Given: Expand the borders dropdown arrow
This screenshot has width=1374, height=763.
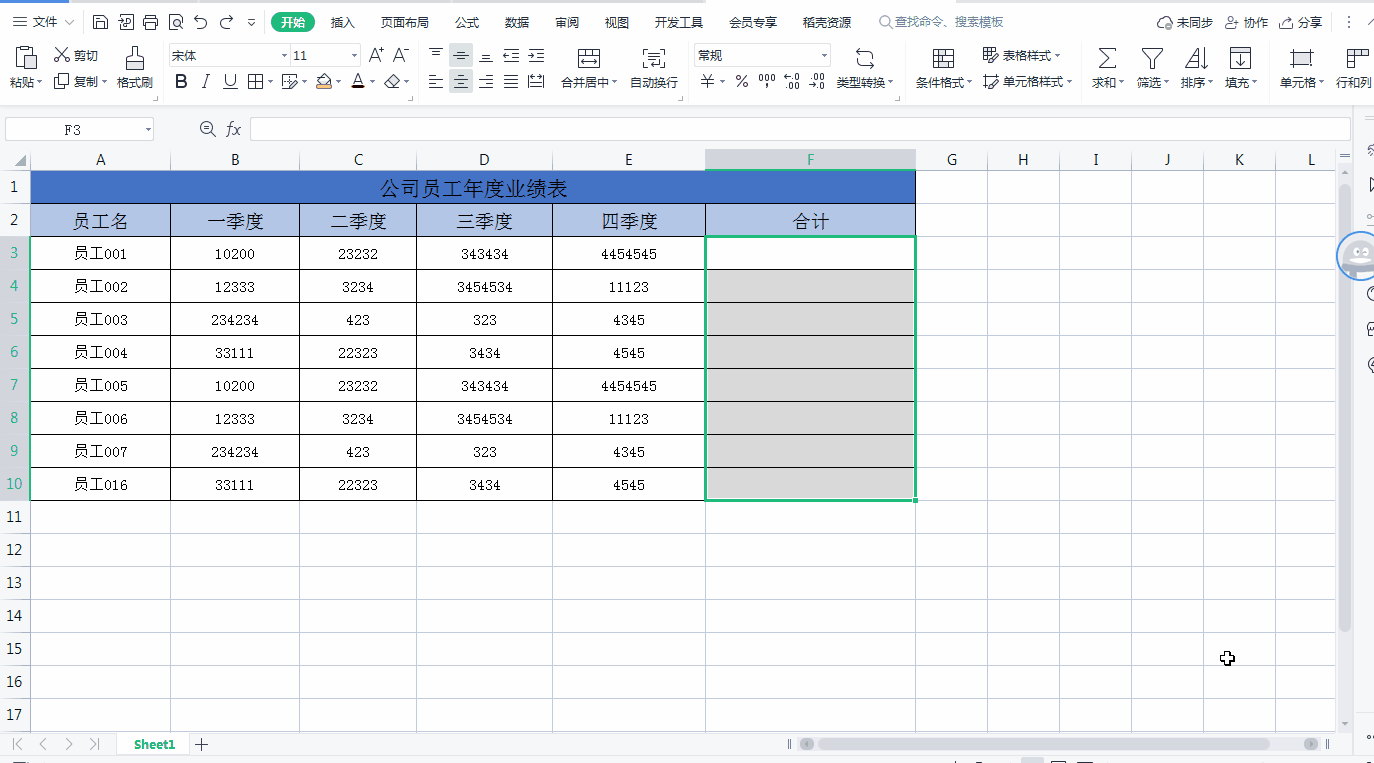Looking at the screenshot, I should pyautogui.click(x=271, y=82).
